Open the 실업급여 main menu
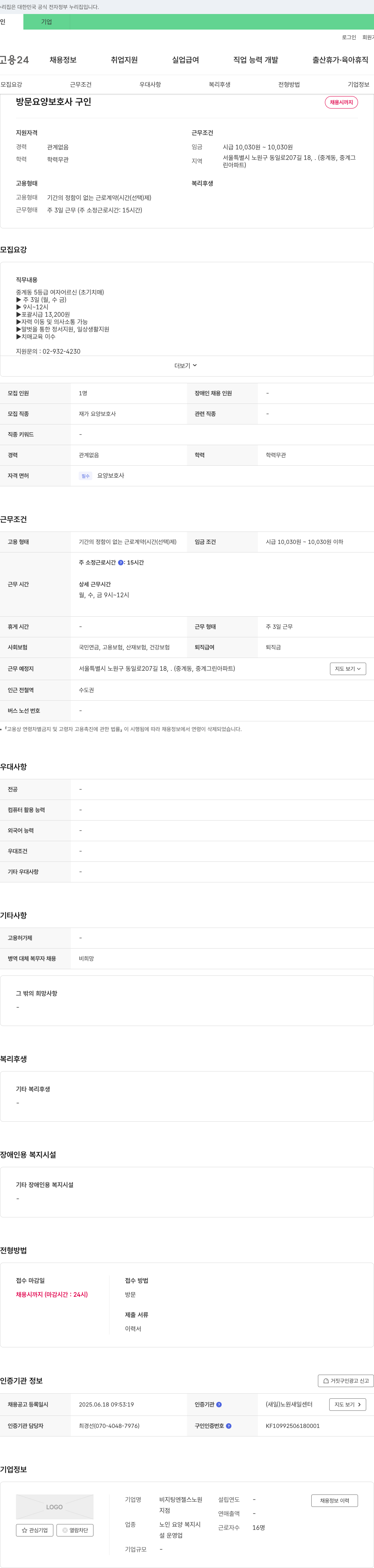 [x=185, y=60]
